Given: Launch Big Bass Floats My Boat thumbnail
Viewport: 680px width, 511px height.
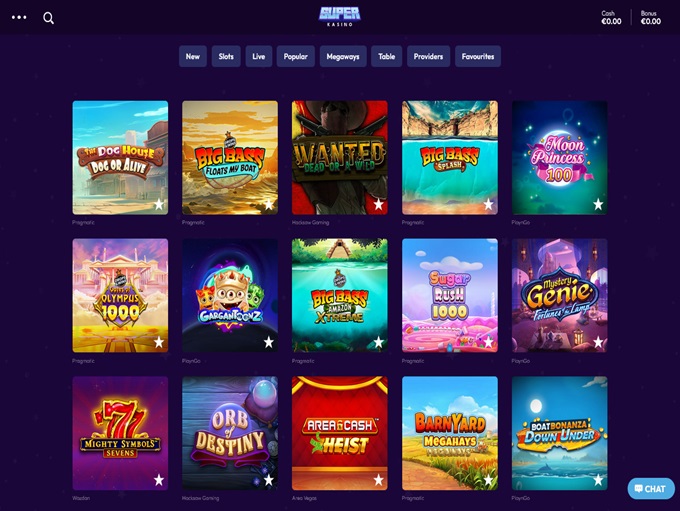Looking at the screenshot, I should (x=230, y=158).
